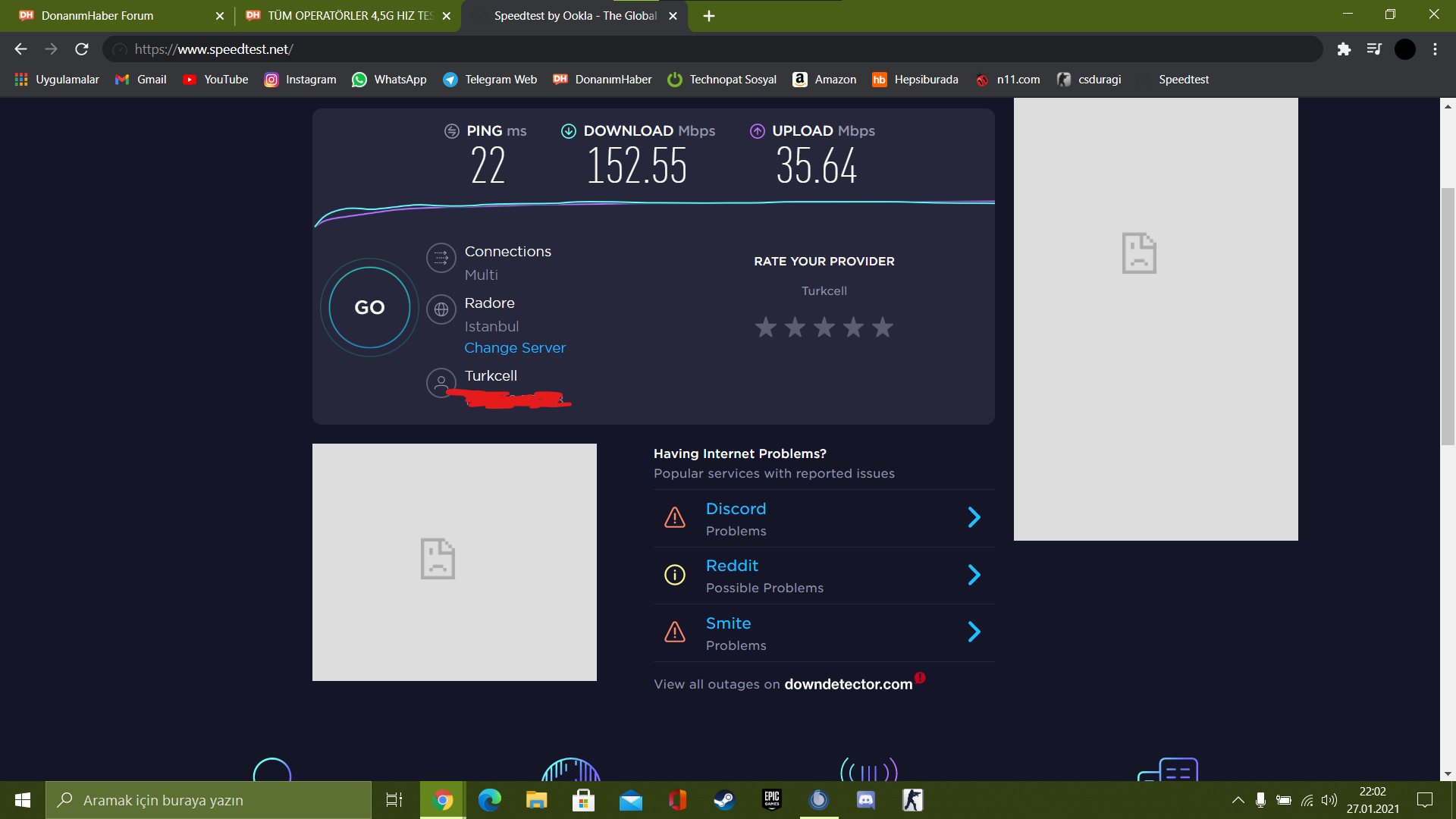Close the Speedtest by Ookla tab
Screen dimensions: 1456x819
(x=673, y=16)
